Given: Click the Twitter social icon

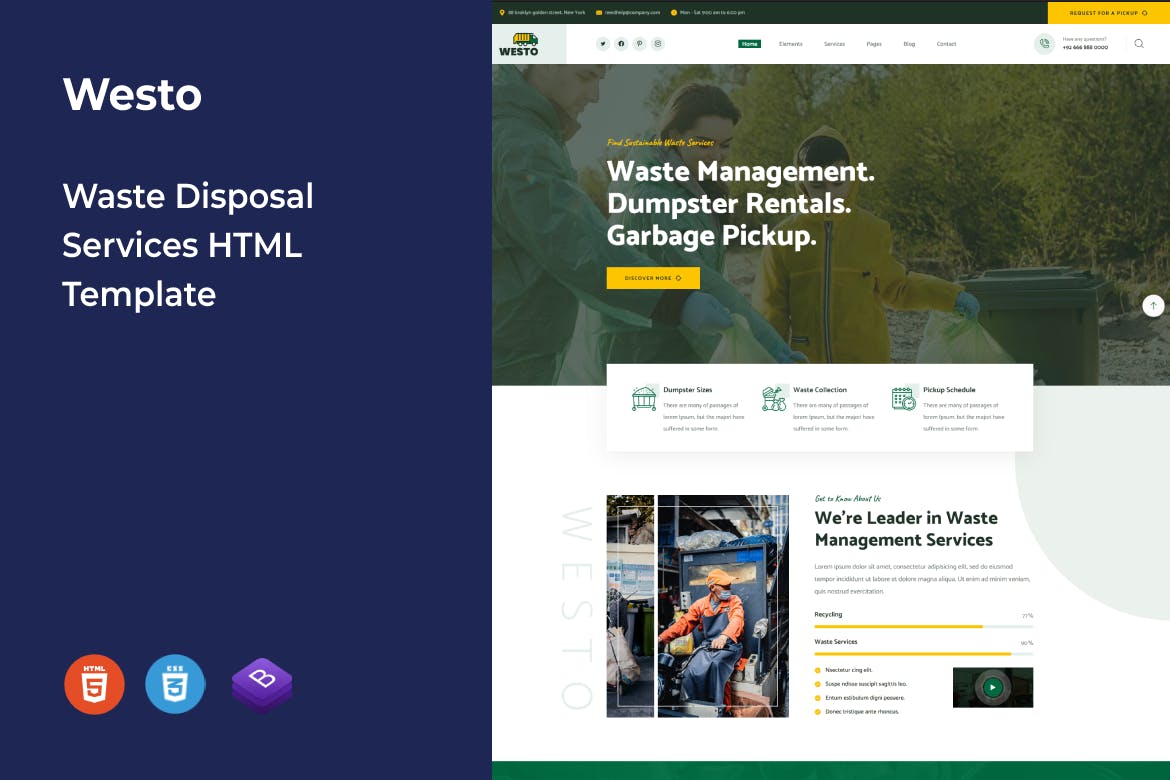Looking at the screenshot, I should pyautogui.click(x=602, y=44).
